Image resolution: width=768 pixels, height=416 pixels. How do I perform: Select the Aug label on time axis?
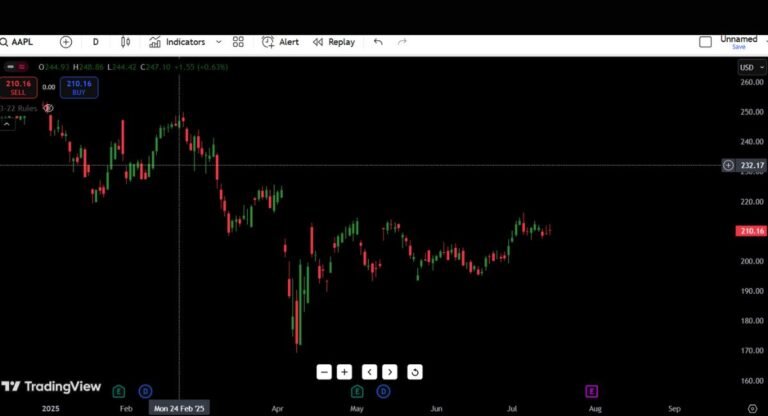tap(595, 409)
